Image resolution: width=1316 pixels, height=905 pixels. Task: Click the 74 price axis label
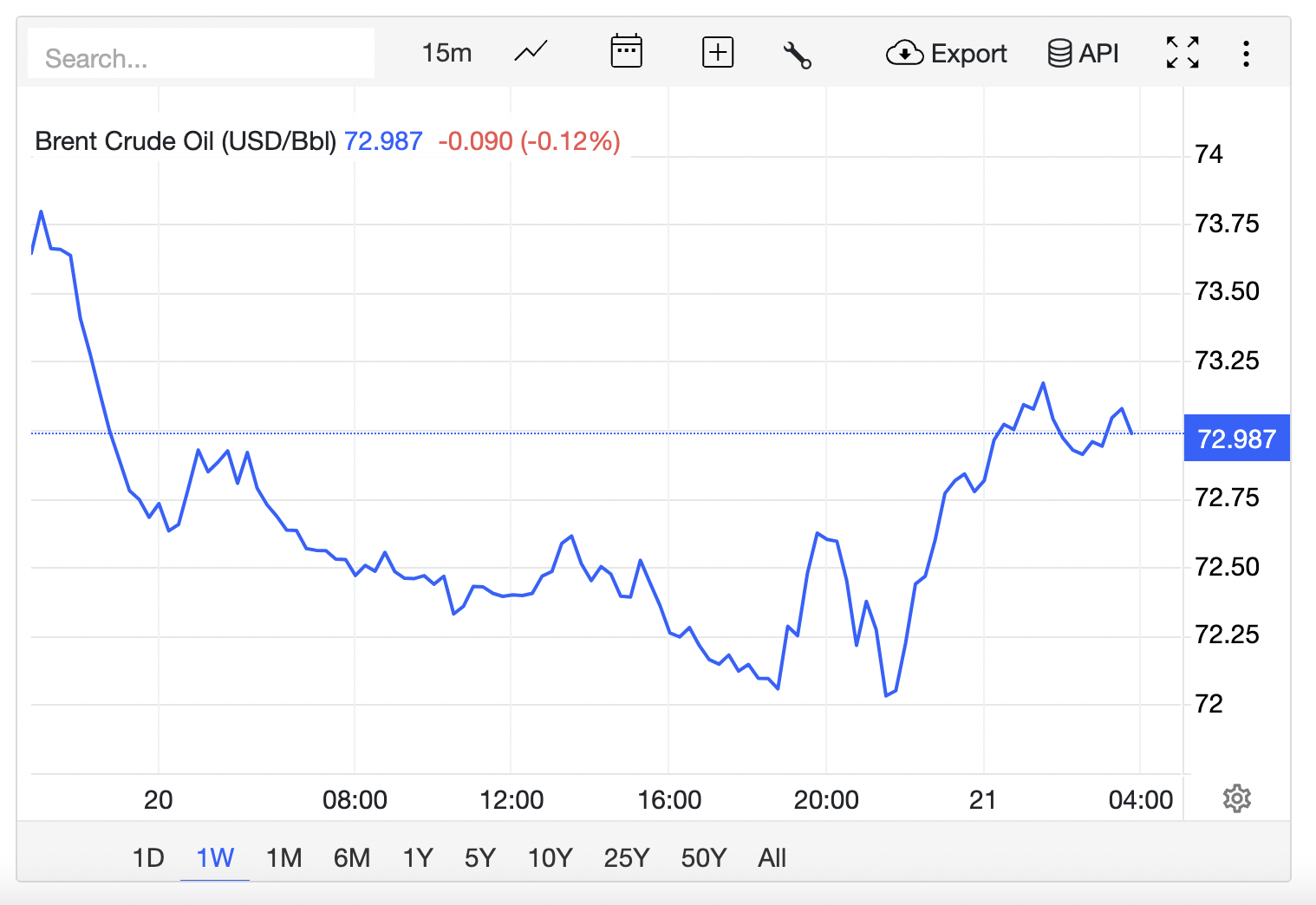pyautogui.click(x=1209, y=154)
